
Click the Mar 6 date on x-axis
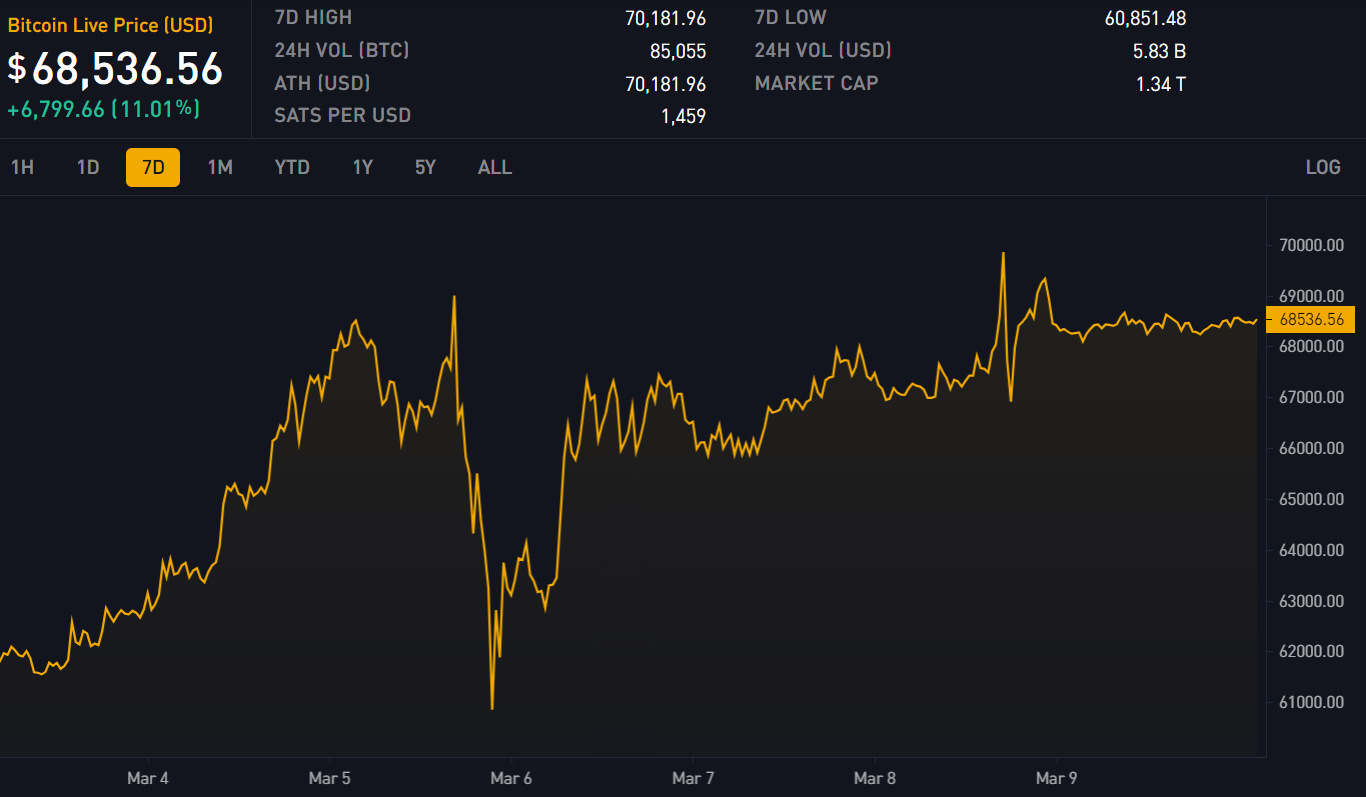click(x=511, y=778)
